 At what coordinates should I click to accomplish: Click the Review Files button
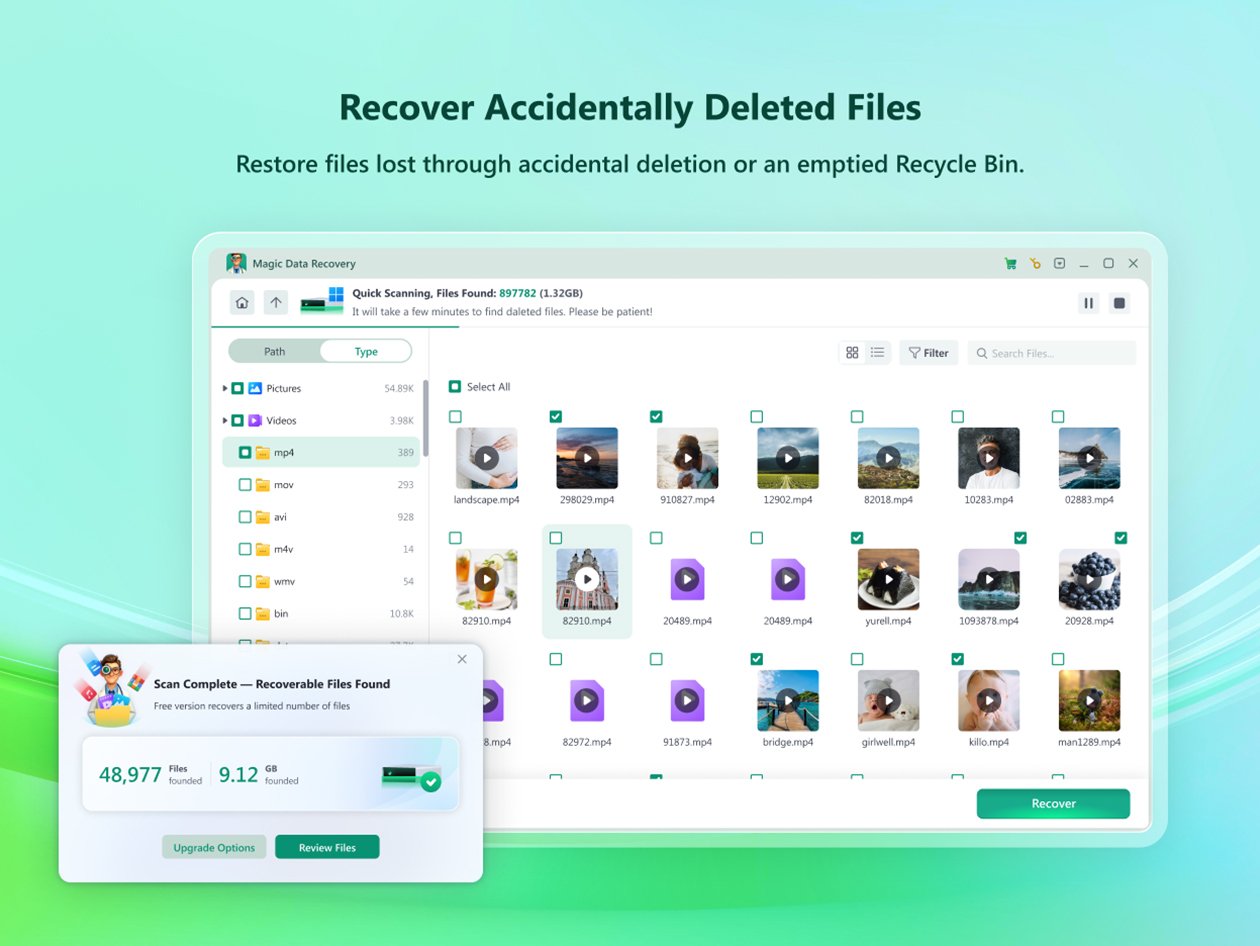click(x=327, y=847)
